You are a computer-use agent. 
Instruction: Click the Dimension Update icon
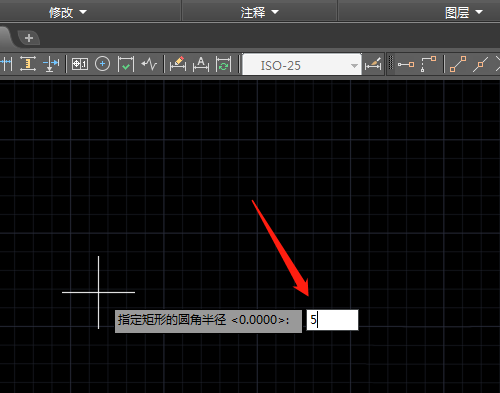223,64
